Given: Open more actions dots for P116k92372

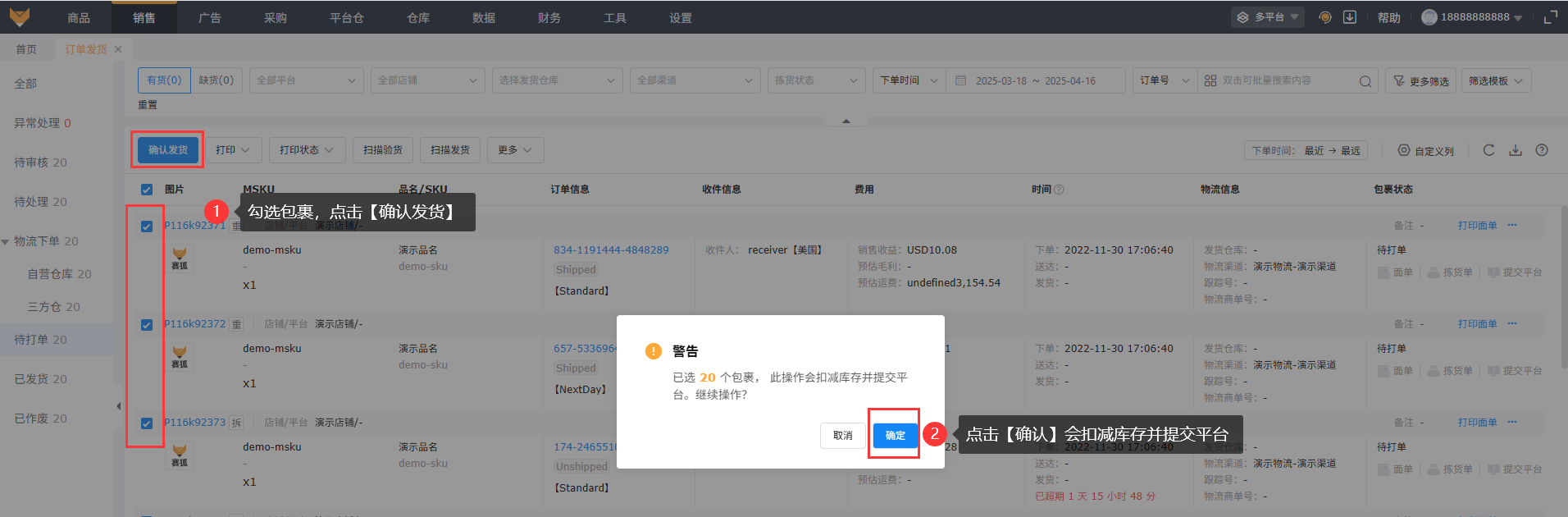Looking at the screenshot, I should point(1512,323).
